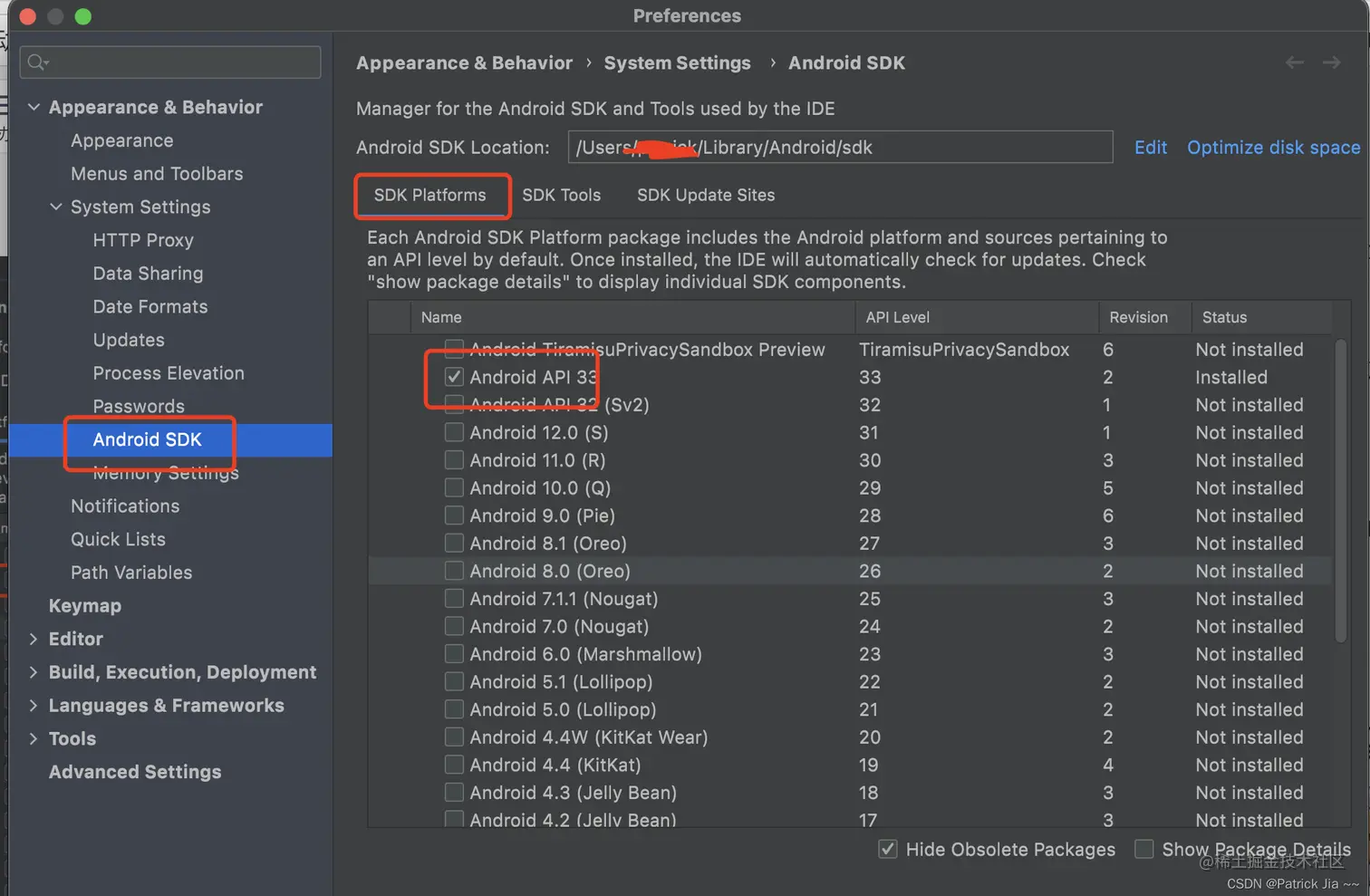Select HTTP Proxy settings
Image resolution: width=1370 pixels, height=896 pixels.
(143, 240)
